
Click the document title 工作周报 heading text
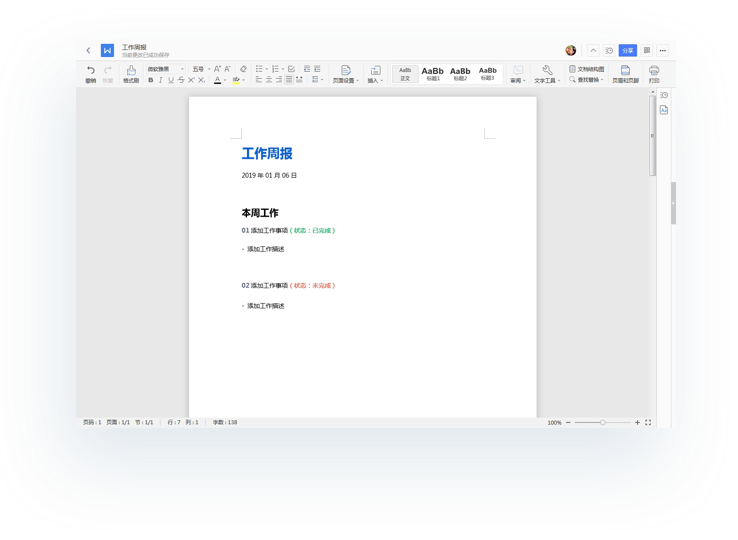pos(267,153)
